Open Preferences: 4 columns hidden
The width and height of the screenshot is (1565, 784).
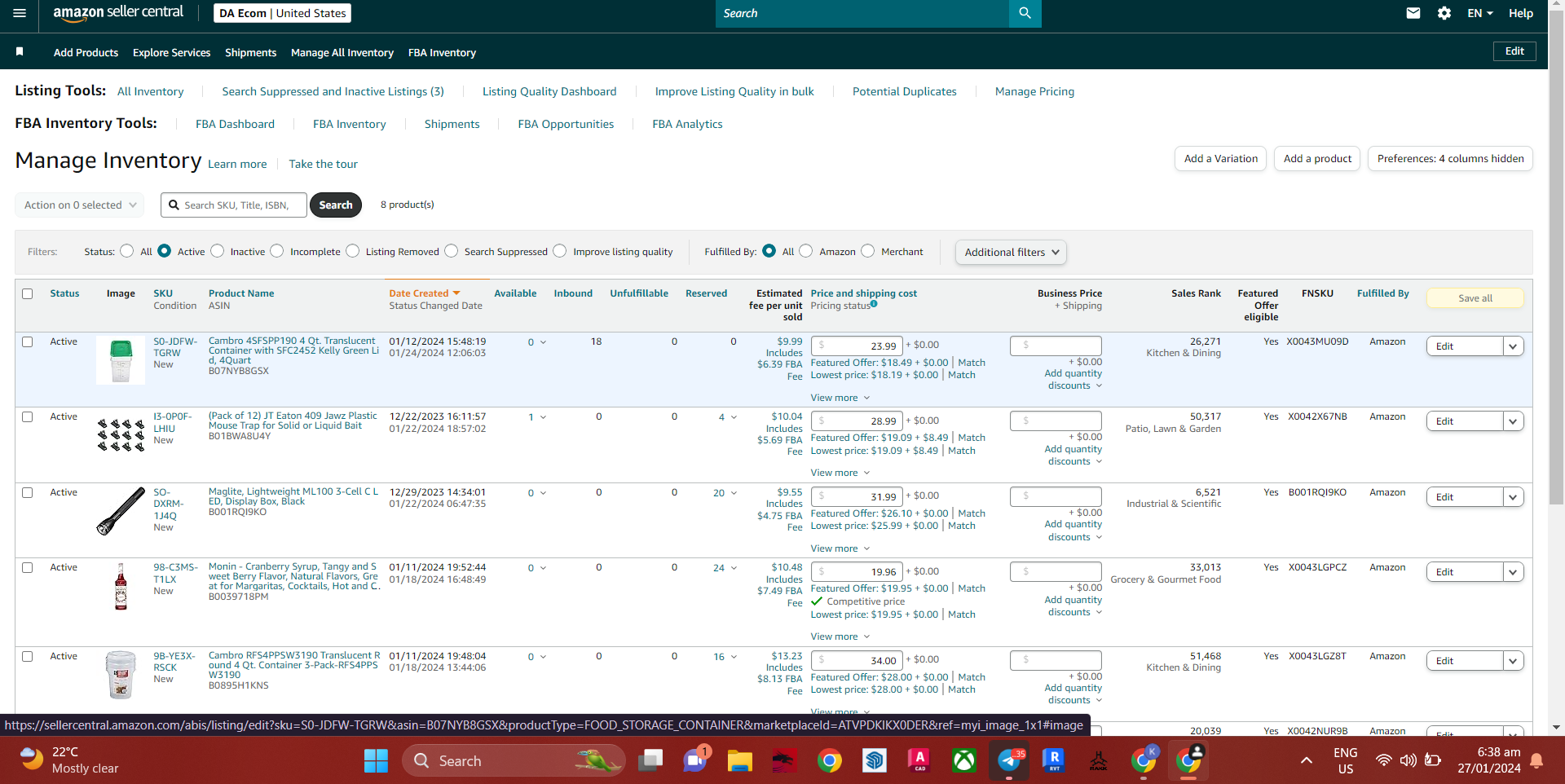click(x=1450, y=159)
